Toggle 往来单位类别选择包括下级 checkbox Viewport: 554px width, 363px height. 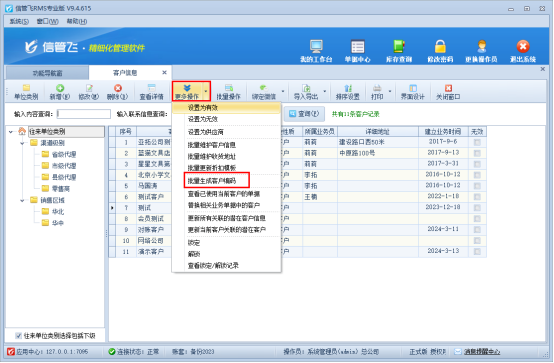(x=19, y=336)
